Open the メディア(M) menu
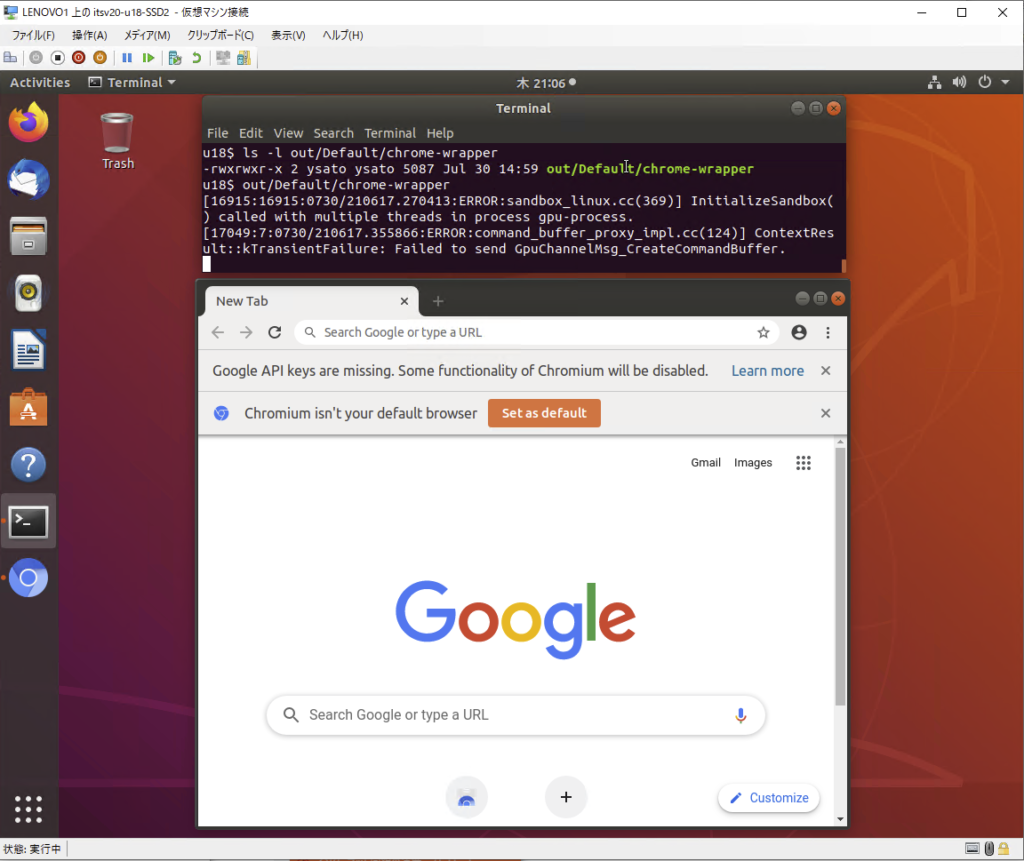 [x=147, y=35]
